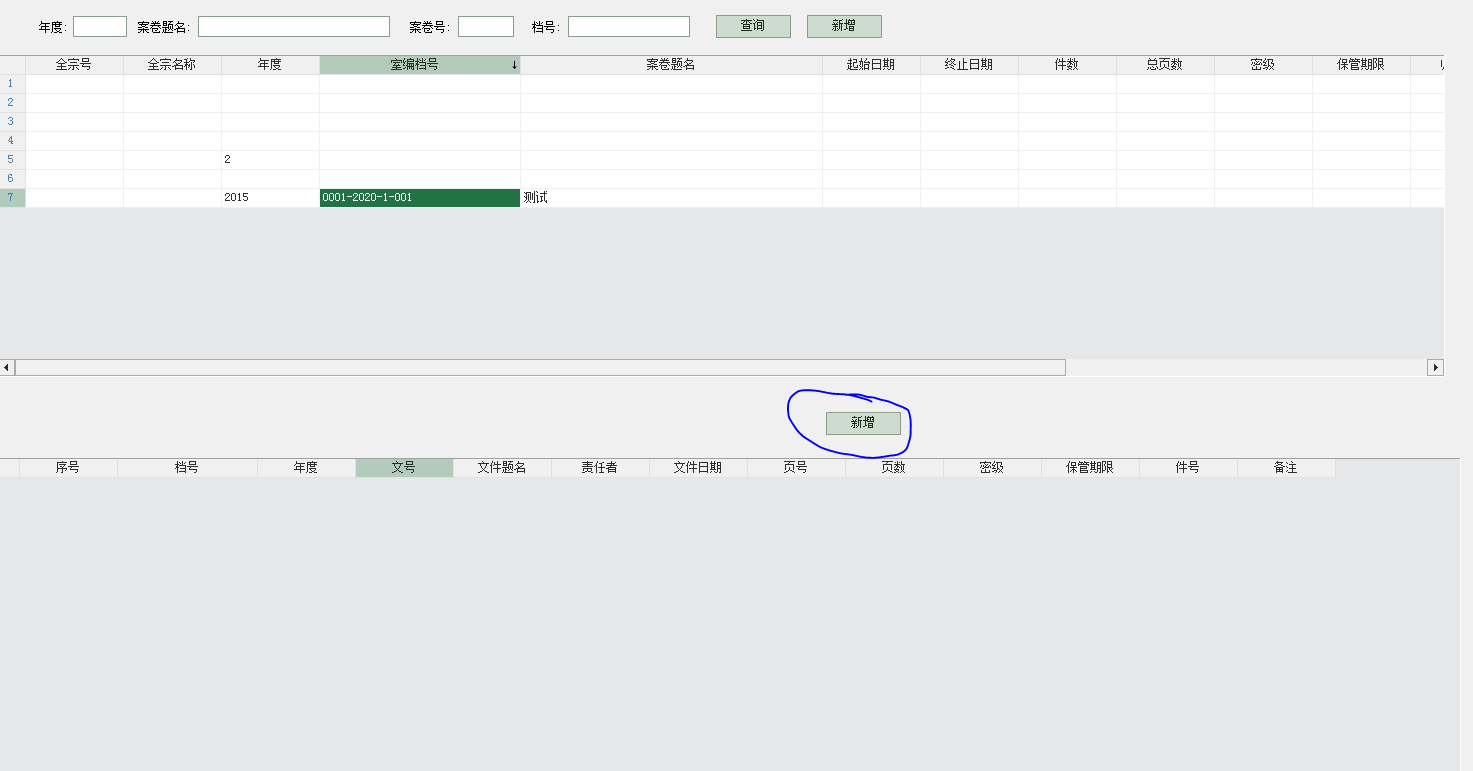The height and width of the screenshot is (771, 1473).
Task: Click the 文号 column header in lower table
Action: [x=404, y=468]
